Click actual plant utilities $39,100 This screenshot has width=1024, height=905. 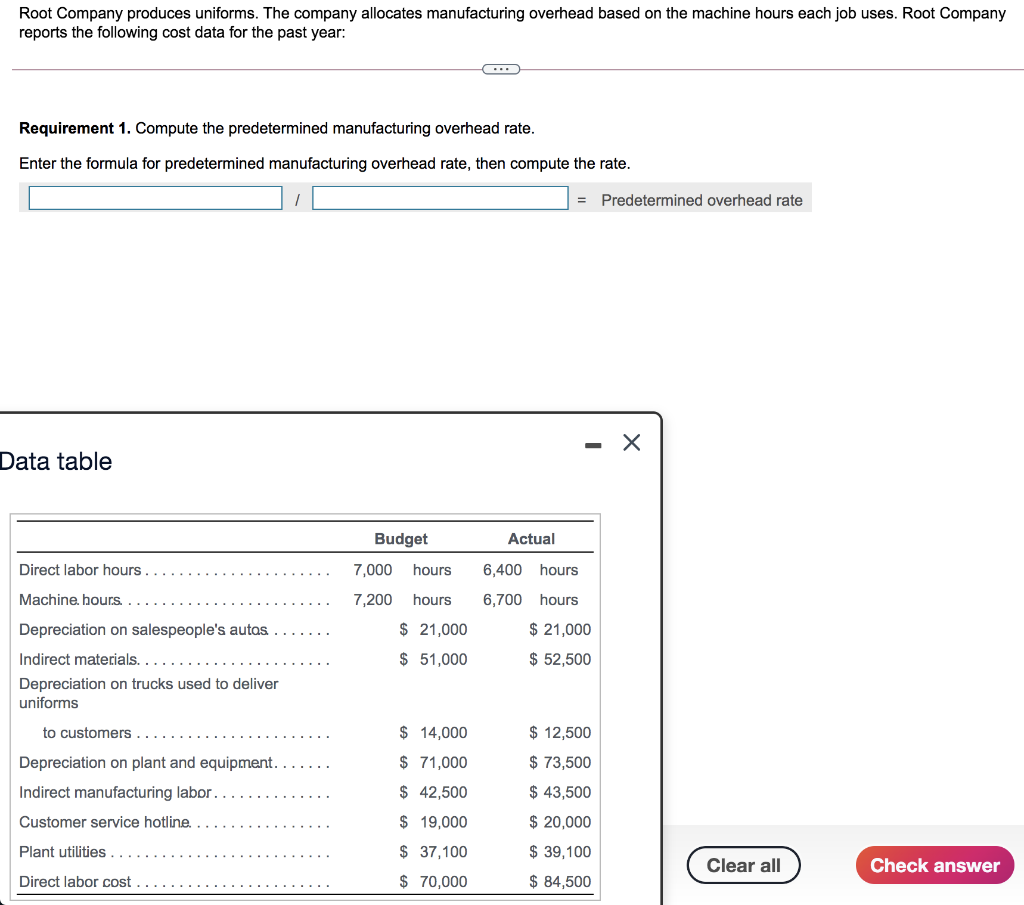click(560, 852)
